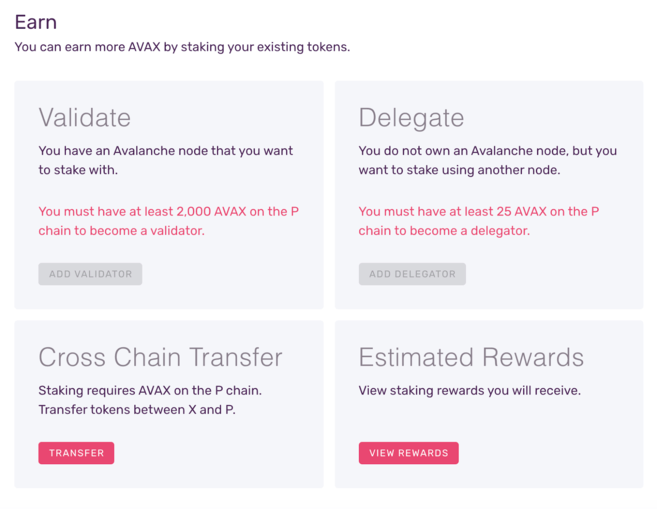Click the TRANSFER button
Screen dimensions: 657x509
pos(76,453)
